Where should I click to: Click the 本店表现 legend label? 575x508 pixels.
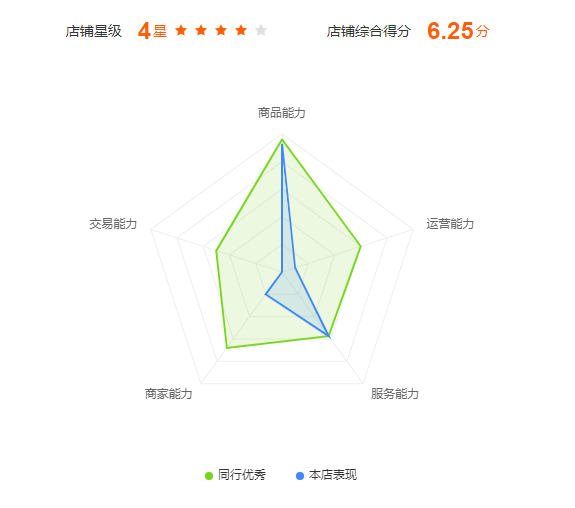tap(333, 475)
